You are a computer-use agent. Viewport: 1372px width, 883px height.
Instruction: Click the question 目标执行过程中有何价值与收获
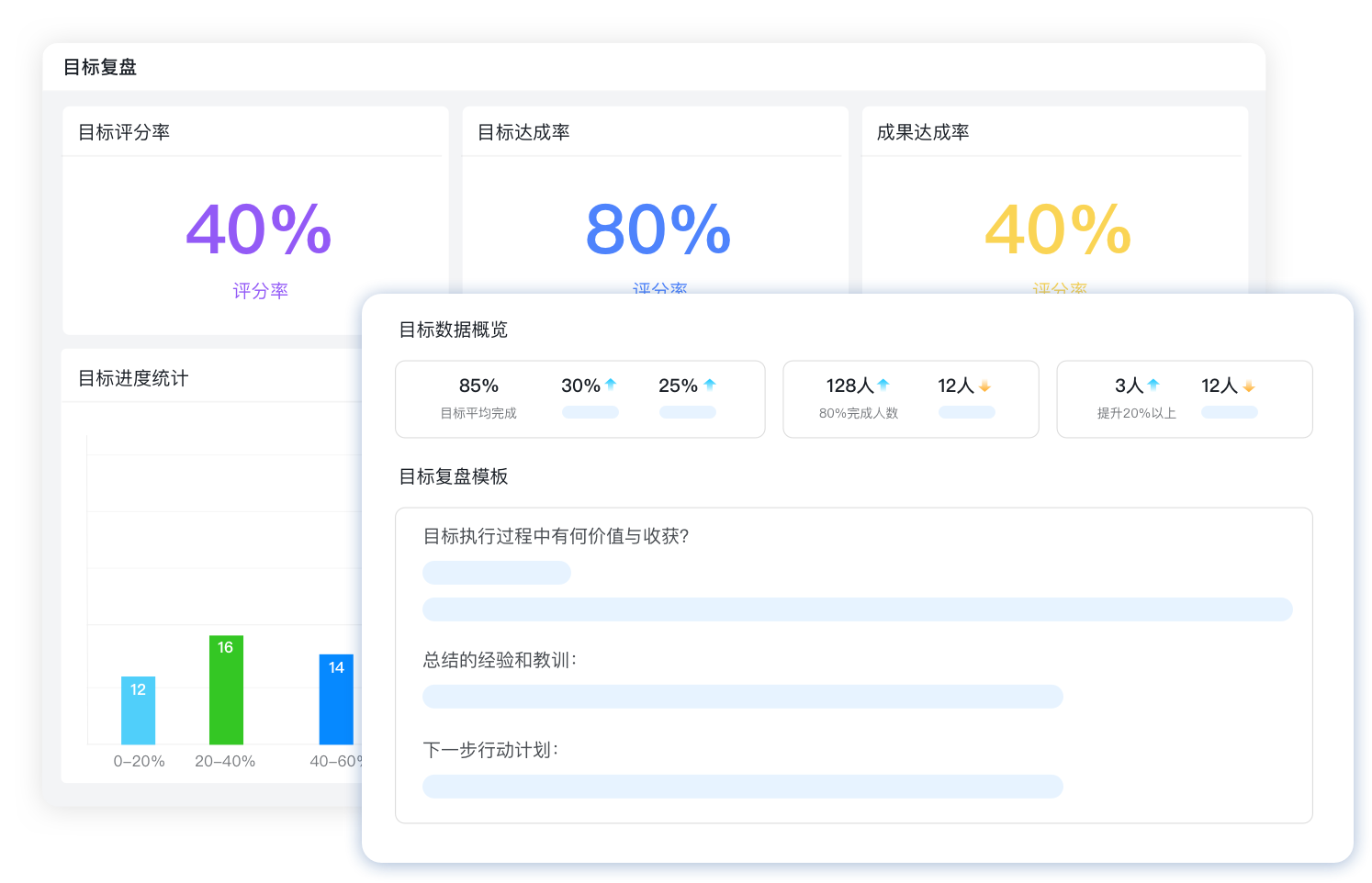click(557, 536)
